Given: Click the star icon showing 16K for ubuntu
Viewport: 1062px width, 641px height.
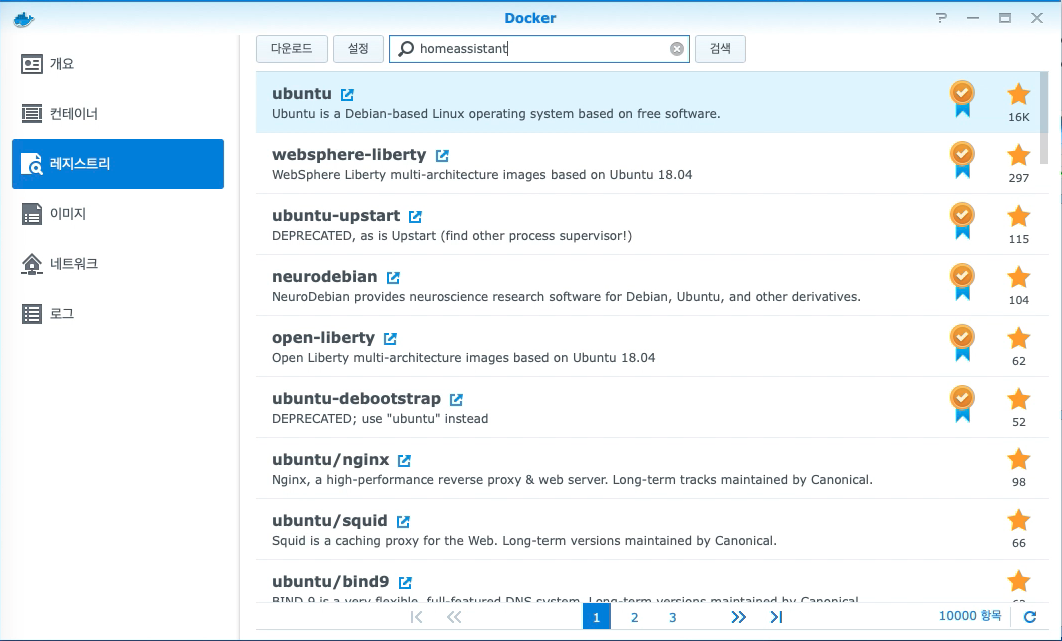Looking at the screenshot, I should click(1018, 94).
